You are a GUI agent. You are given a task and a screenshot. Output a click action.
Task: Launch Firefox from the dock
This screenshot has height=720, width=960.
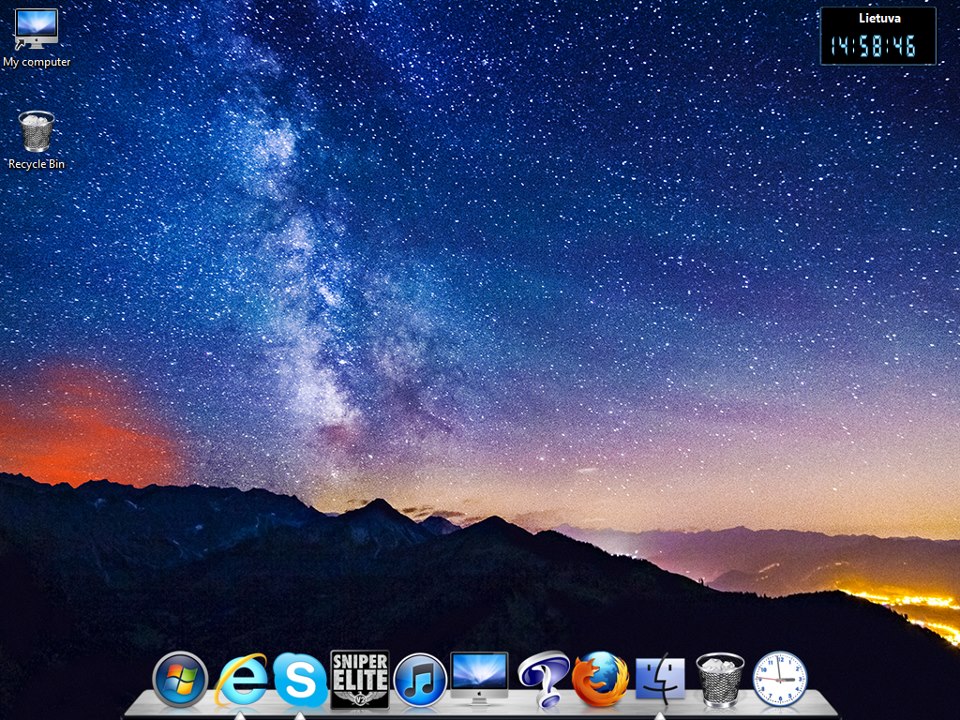coord(601,680)
